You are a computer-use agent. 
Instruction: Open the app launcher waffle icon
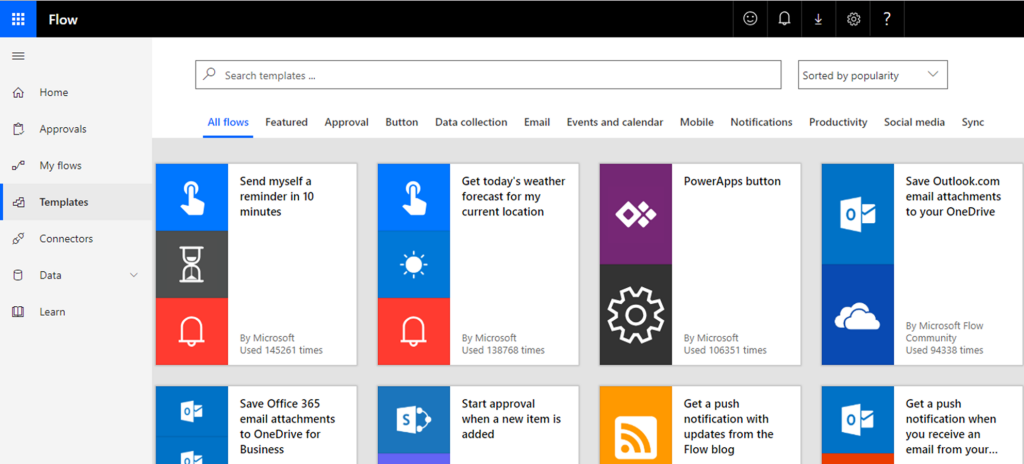[x=18, y=19]
